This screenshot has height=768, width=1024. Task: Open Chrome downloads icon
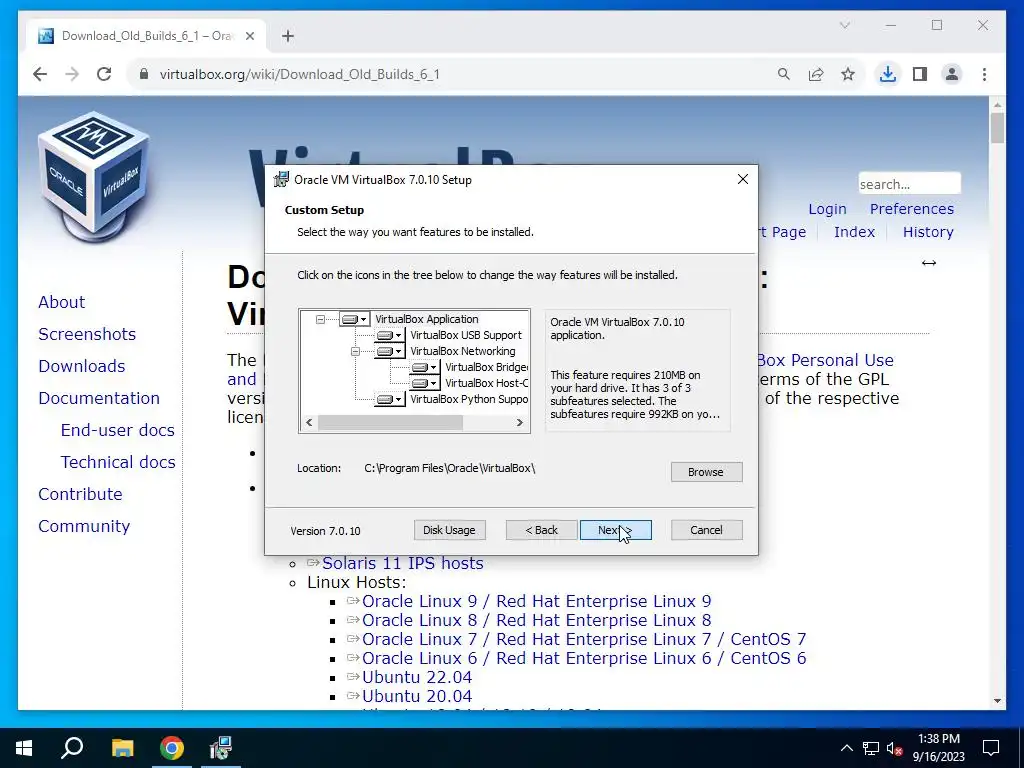click(x=888, y=74)
